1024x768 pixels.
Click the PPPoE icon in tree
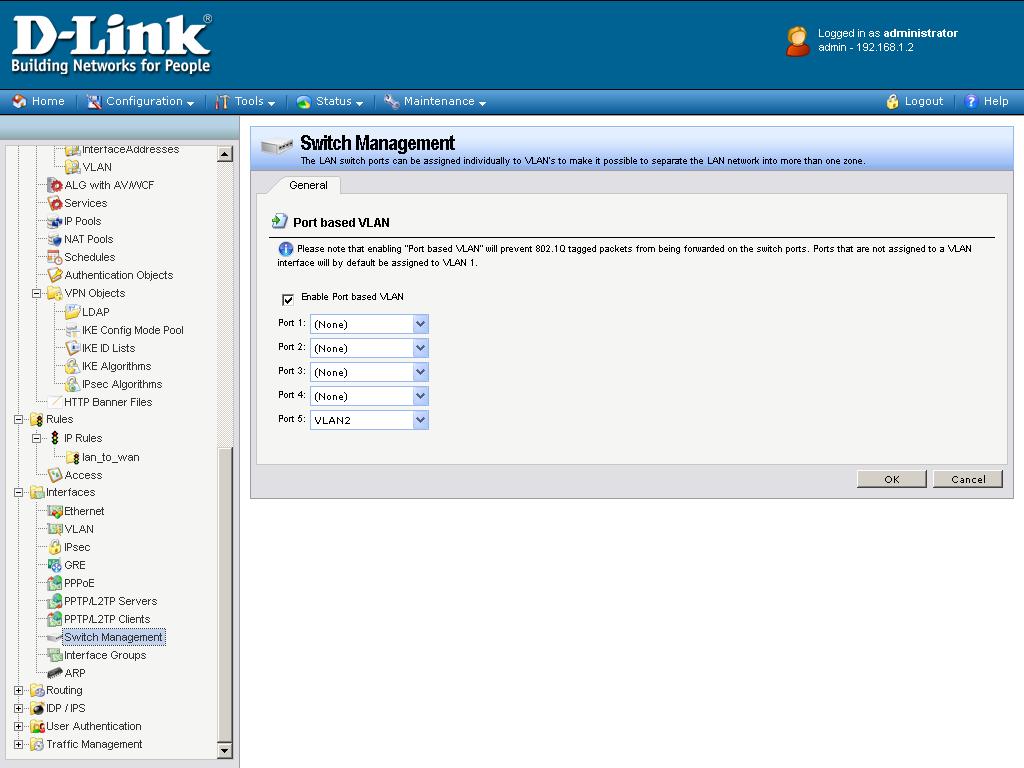[x=55, y=583]
